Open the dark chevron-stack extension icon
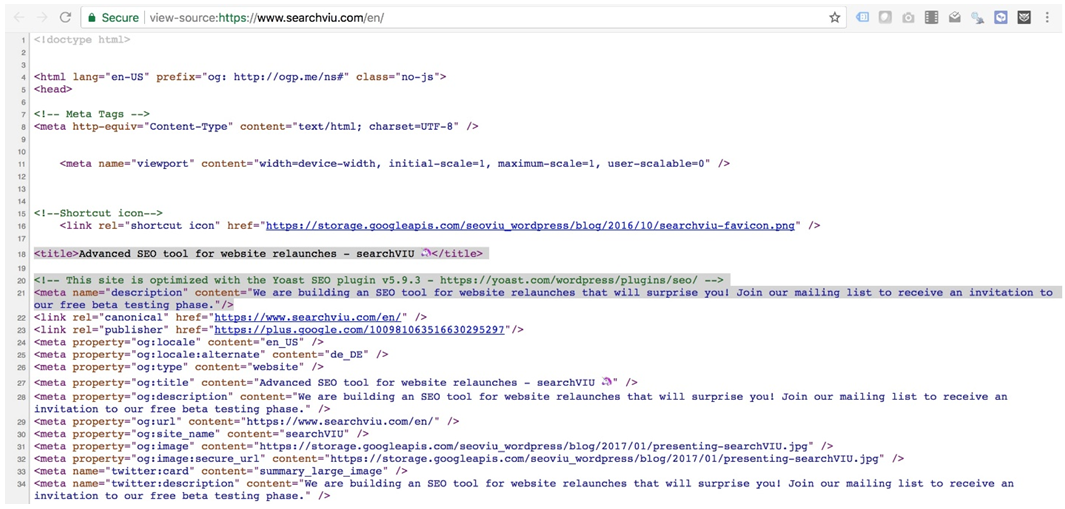This screenshot has width=1065, height=509. pyautogui.click(x=1024, y=18)
